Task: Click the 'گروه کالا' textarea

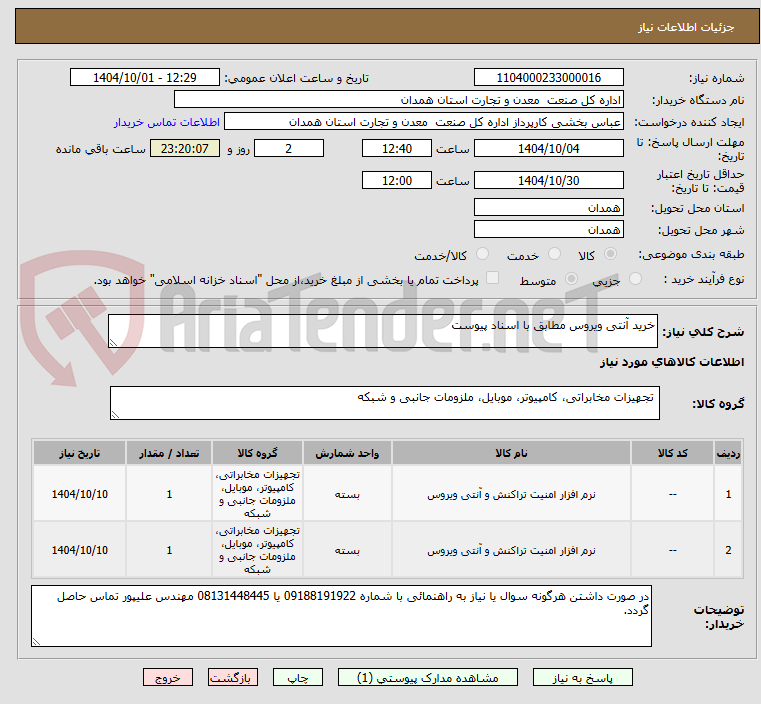Action: point(385,403)
